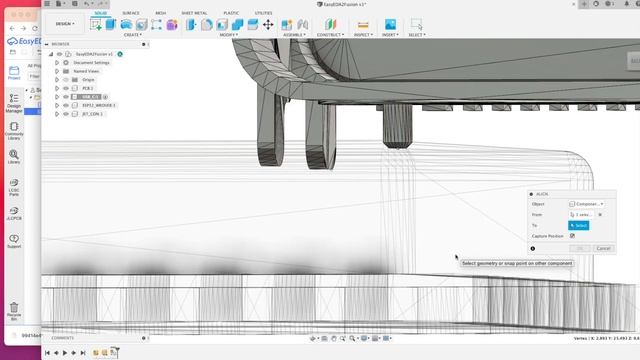Open the Modify dropdown menu
This screenshot has height=360, width=640.
pyautogui.click(x=229, y=35)
